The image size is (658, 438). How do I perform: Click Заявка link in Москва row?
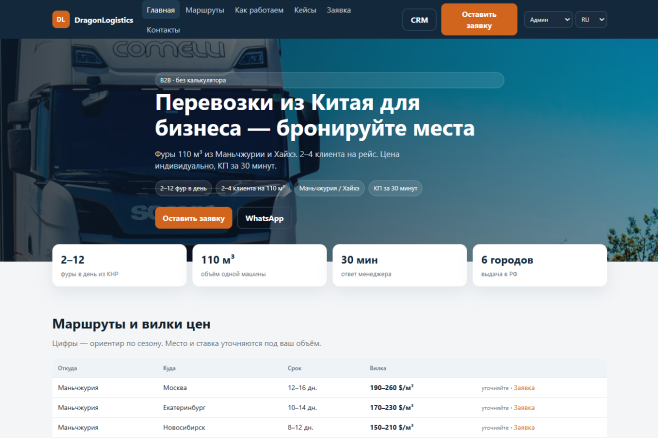coord(524,388)
